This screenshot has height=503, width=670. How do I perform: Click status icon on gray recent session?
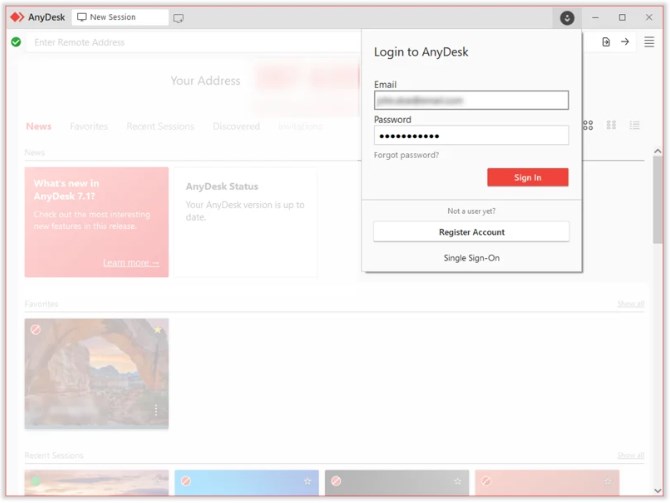(x=336, y=481)
